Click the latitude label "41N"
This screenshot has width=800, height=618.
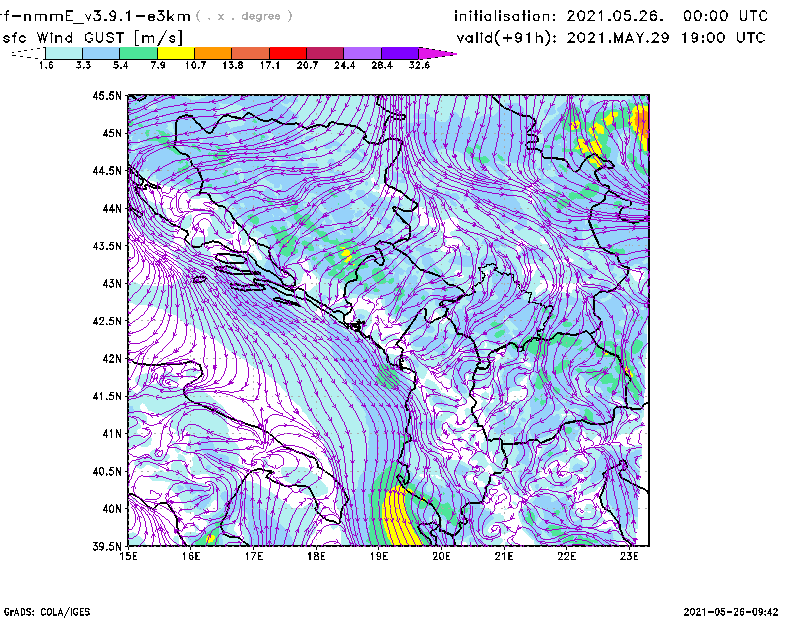112,434
